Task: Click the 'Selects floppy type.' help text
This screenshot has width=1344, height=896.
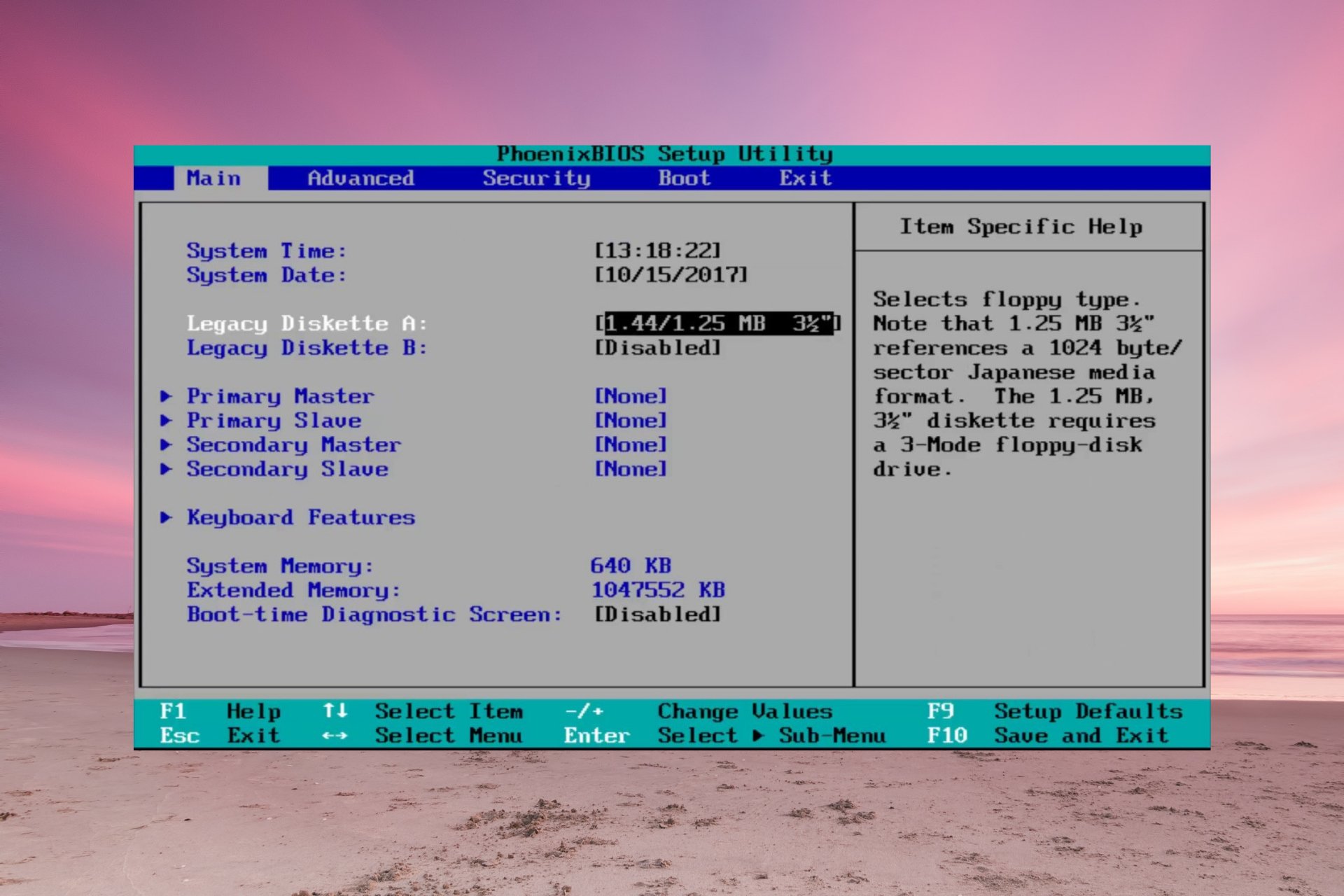Action: tap(1007, 300)
